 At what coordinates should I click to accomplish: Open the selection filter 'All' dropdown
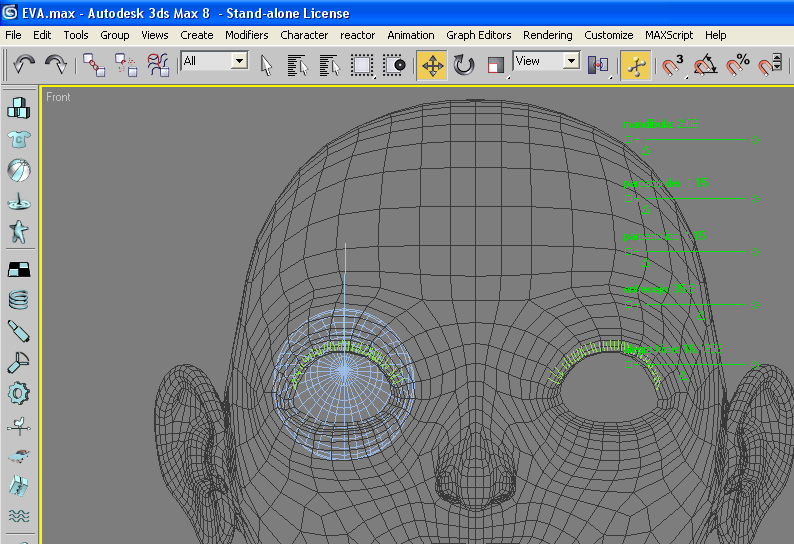[238, 61]
